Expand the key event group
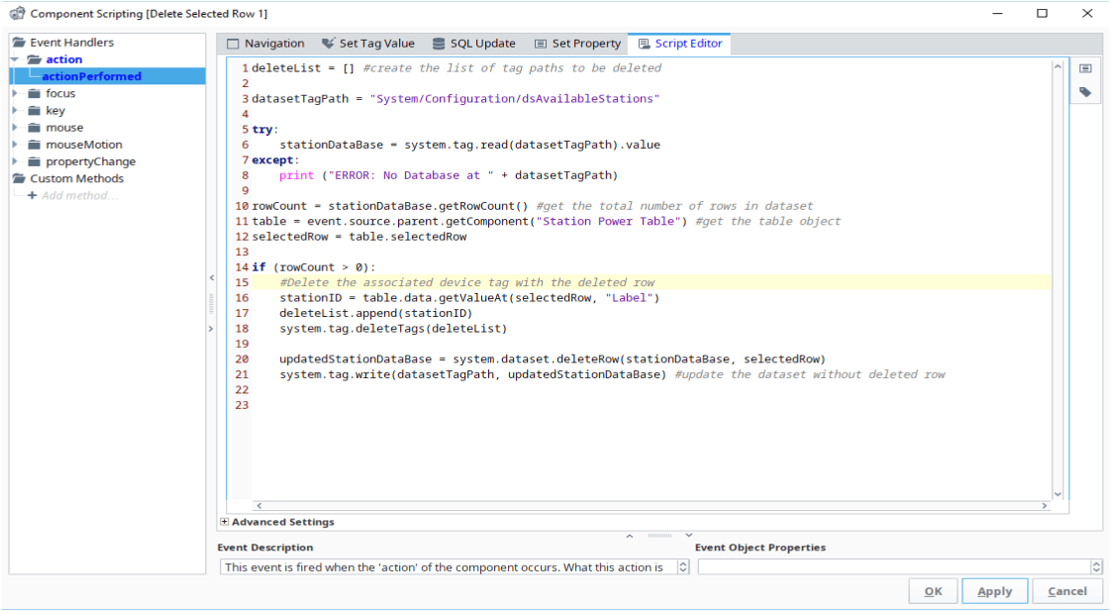This screenshot has height=611, width=1111. coord(15,111)
